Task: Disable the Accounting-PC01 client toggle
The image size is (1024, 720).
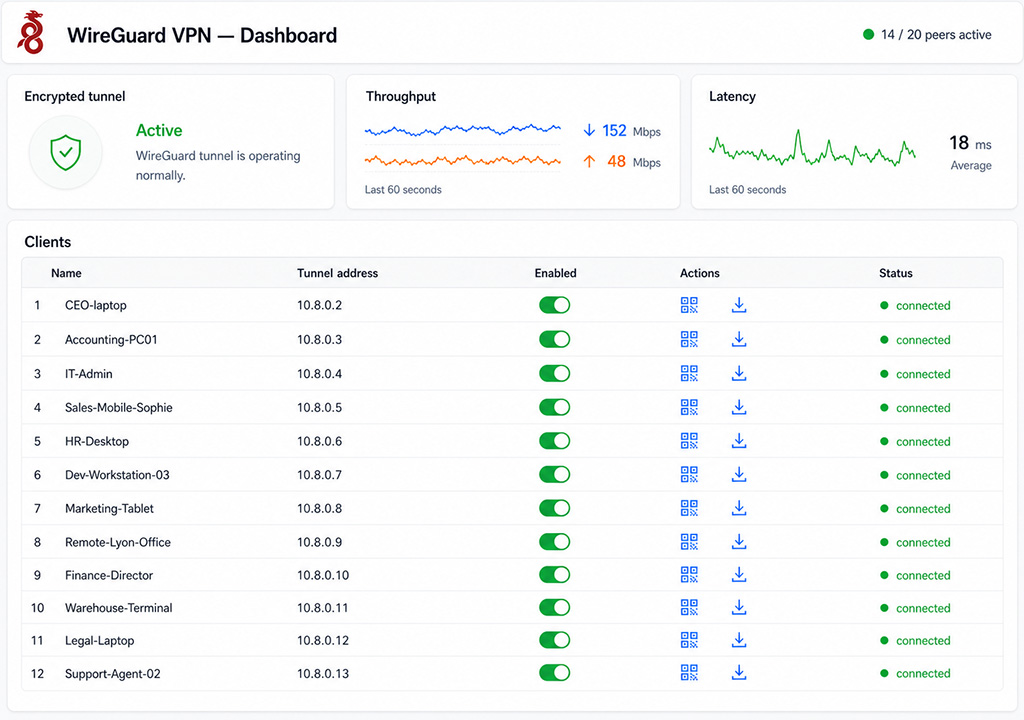Action: [x=554, y=339]
